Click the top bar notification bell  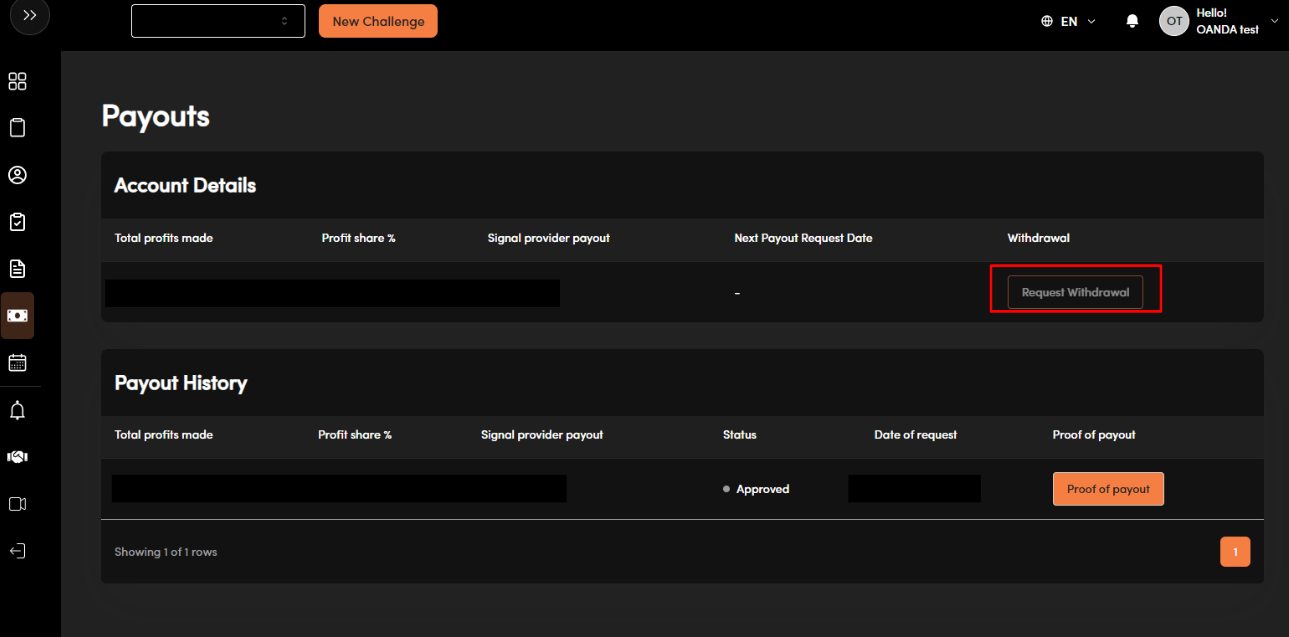(1132, 21)
